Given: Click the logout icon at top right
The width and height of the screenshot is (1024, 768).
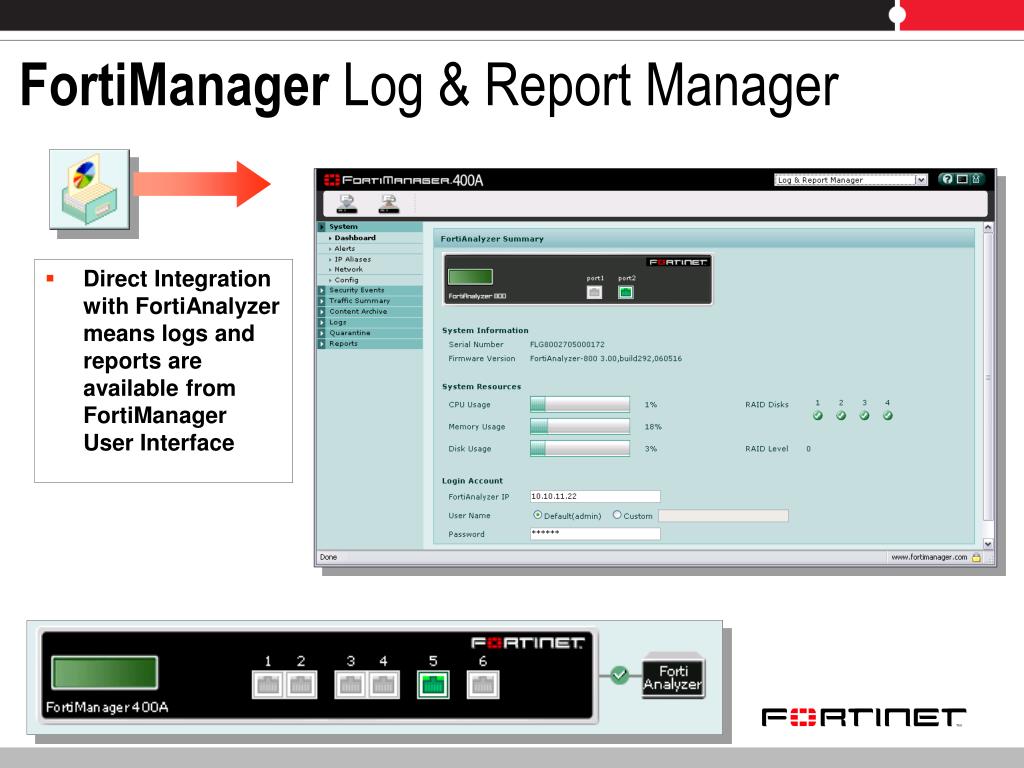Looking at the screenshot, I should pyautogui.click(x=976, y=179).
